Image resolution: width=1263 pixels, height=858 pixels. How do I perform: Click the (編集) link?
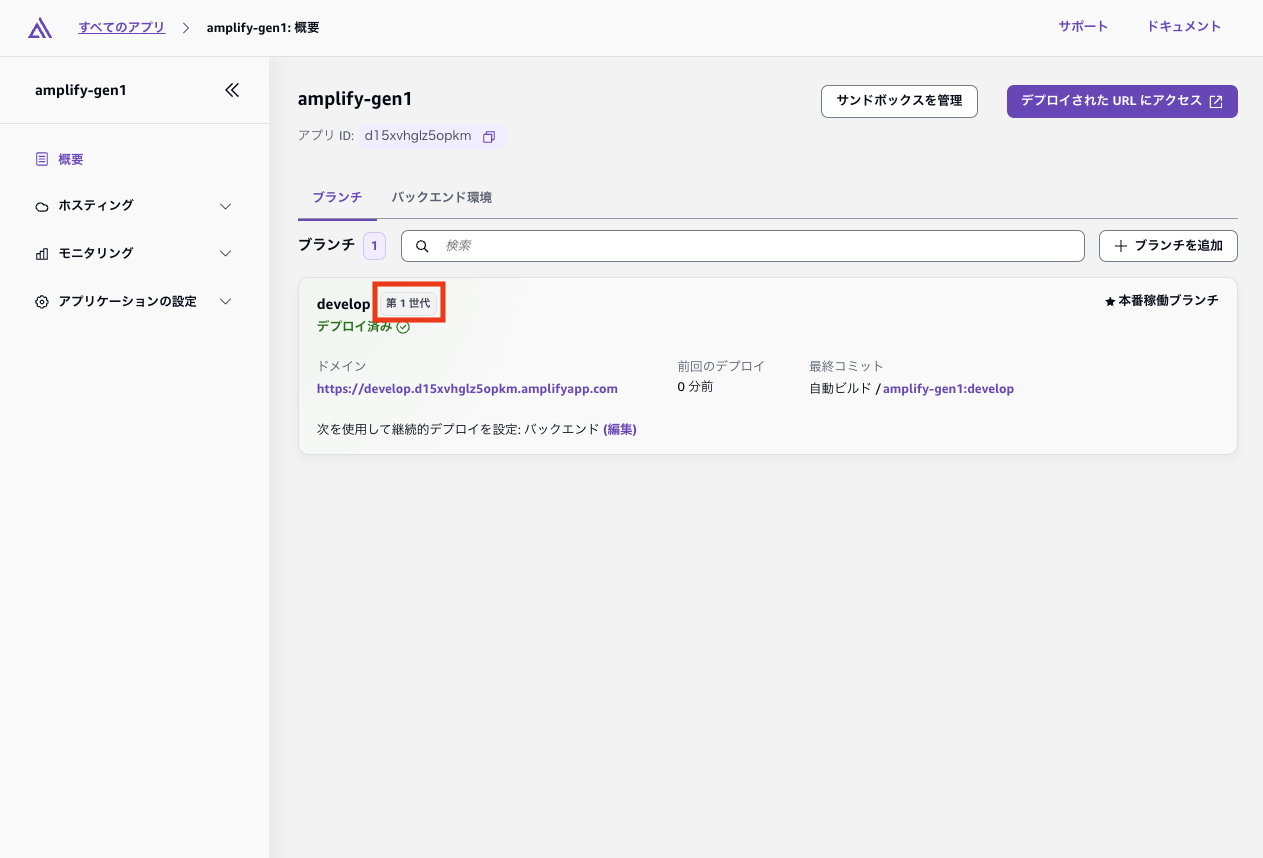[x=620, y=429]
